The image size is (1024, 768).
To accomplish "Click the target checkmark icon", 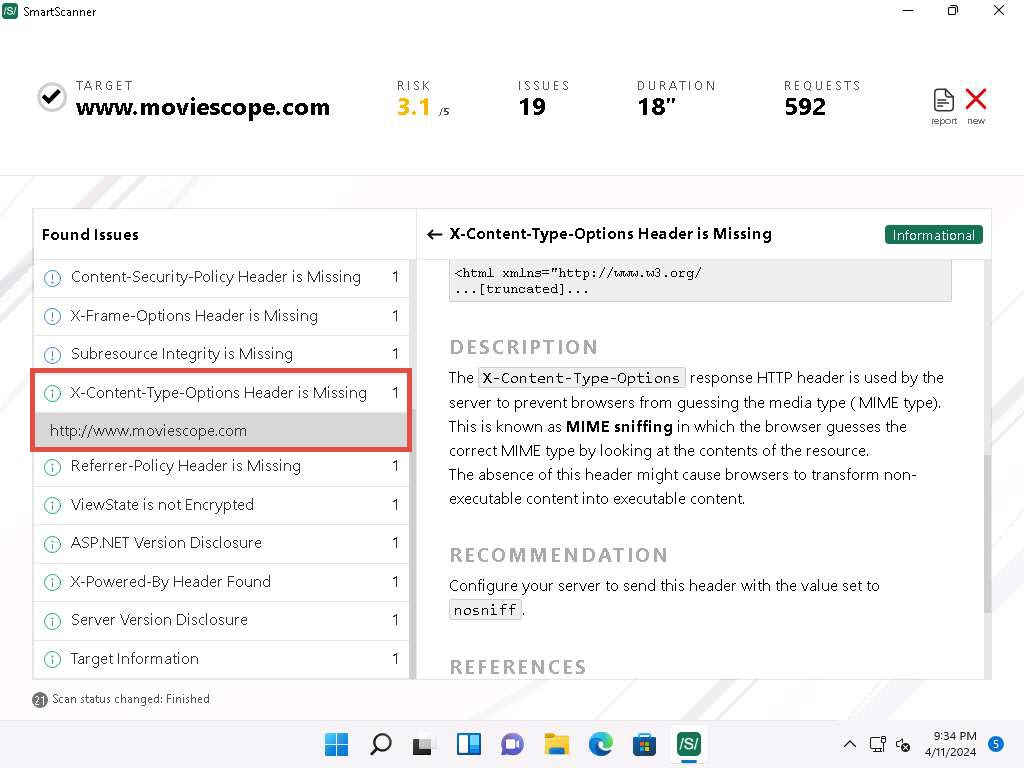I will tap(51, 97).
